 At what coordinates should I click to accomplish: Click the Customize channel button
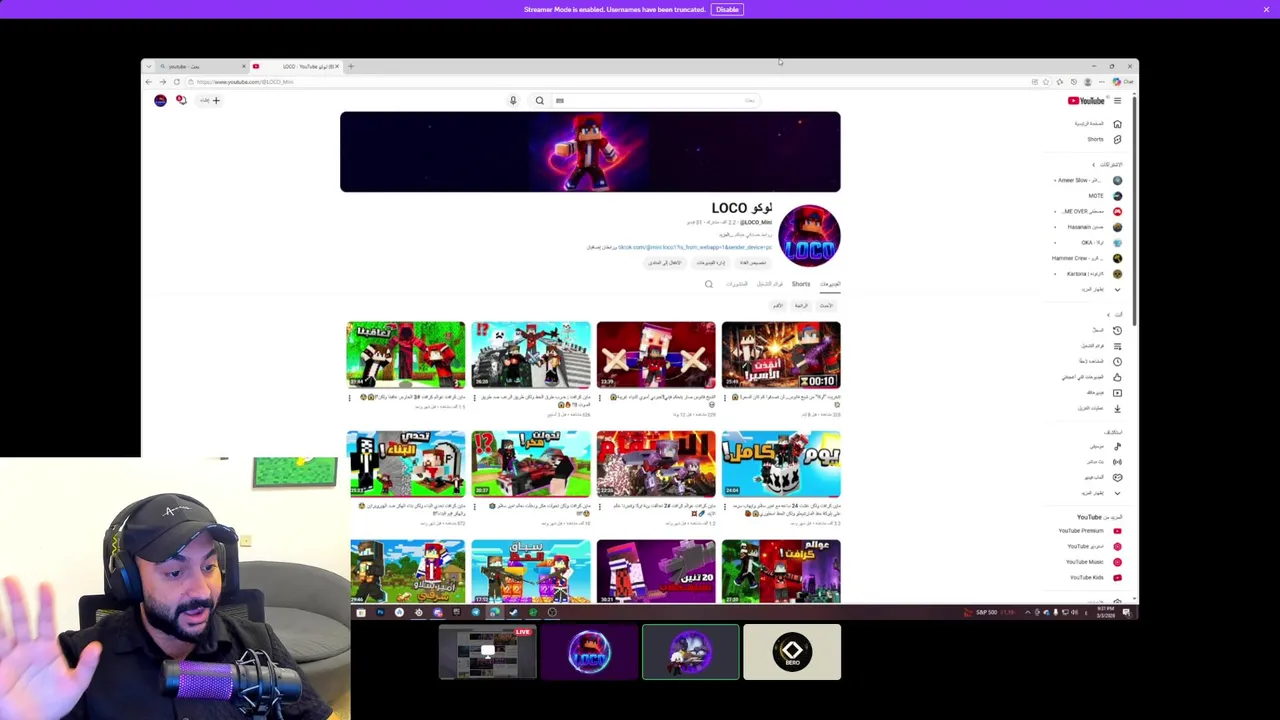coord(752,263)
